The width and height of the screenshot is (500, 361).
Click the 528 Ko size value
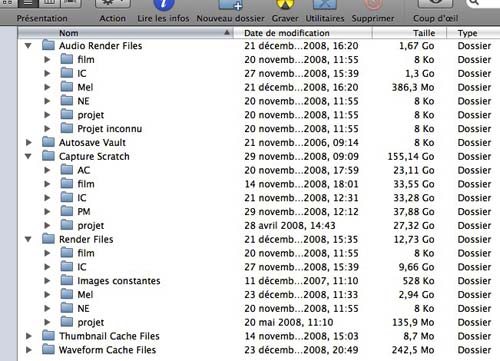(x=418, y=281)
